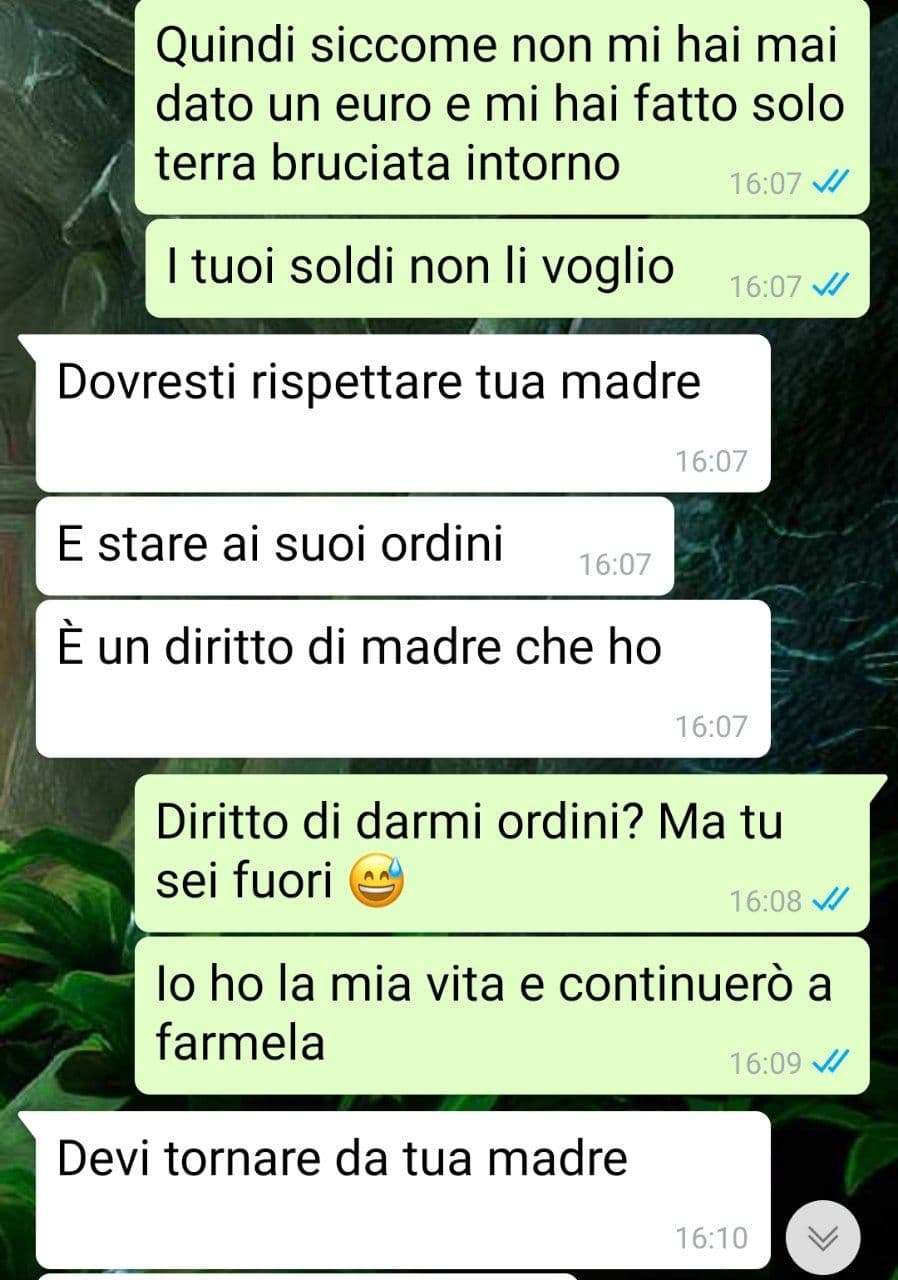Select the 'Dovresti rispettare tua madre' message

(403, 413)
